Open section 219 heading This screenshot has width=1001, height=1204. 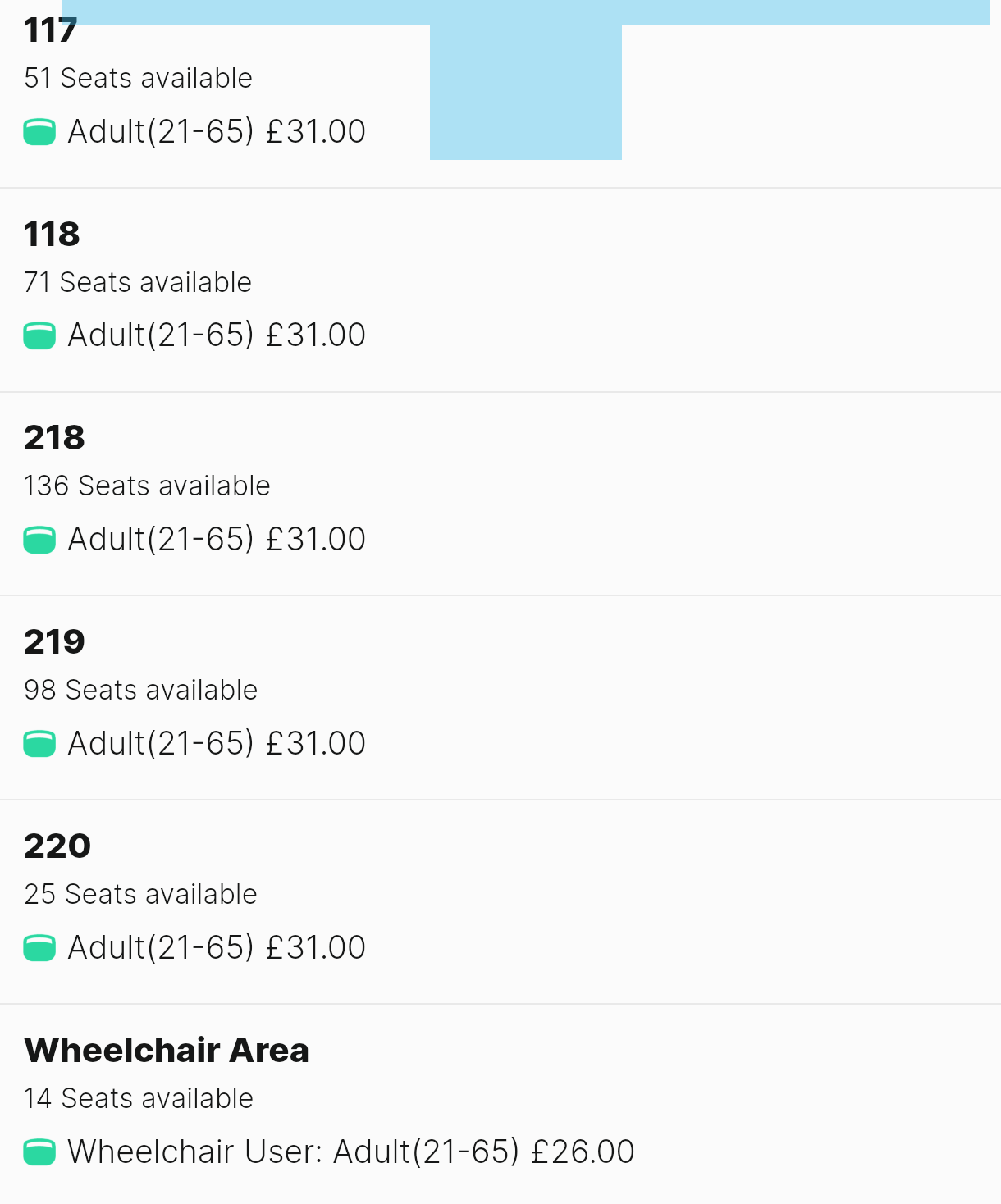coord(54,642)
